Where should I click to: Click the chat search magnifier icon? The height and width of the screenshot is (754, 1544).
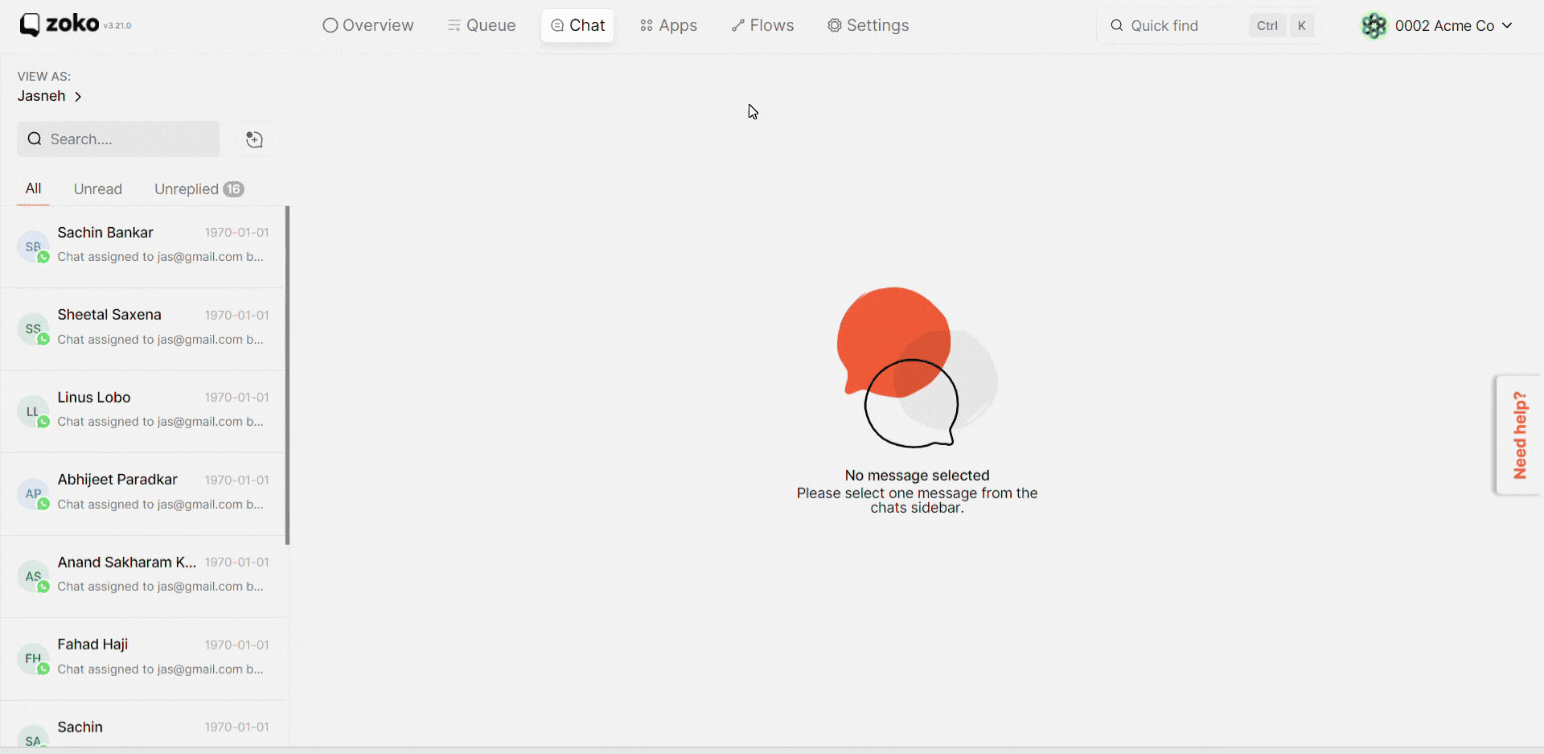[34, 139]
